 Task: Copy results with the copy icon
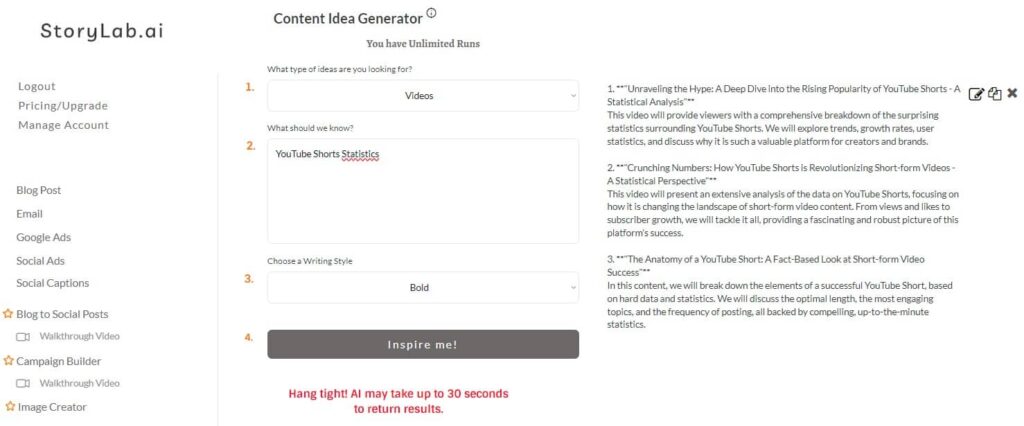pyautogui.click(x=994, y=93)
